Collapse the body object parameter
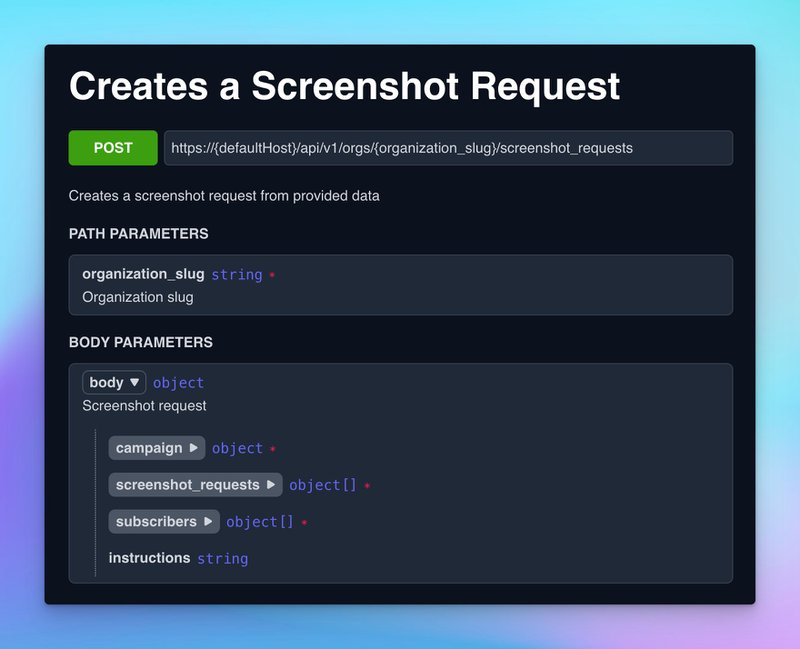This screenshot has height=649, width=800. click(x=113, y=381)
